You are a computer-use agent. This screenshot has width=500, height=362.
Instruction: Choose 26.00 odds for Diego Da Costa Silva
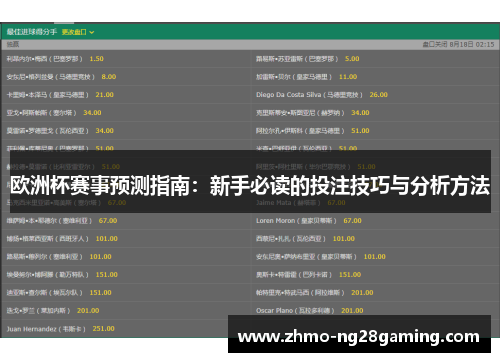378,95
